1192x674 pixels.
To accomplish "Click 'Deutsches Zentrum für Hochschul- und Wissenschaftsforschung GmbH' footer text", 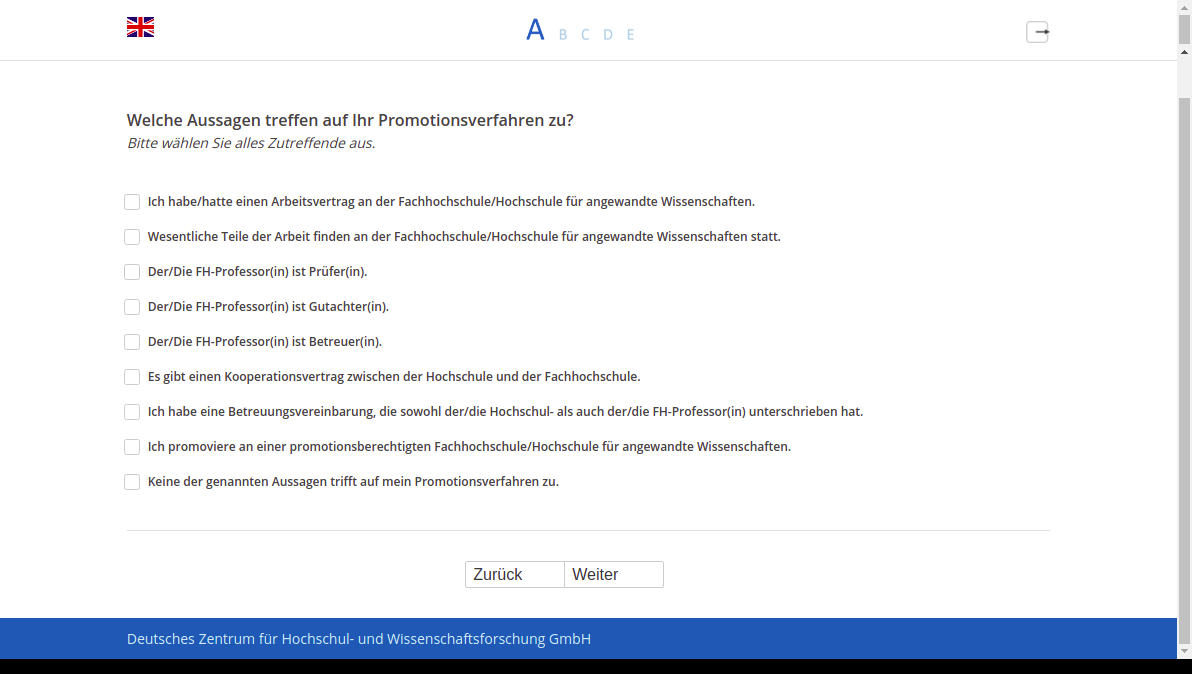I will coord(359,639).
